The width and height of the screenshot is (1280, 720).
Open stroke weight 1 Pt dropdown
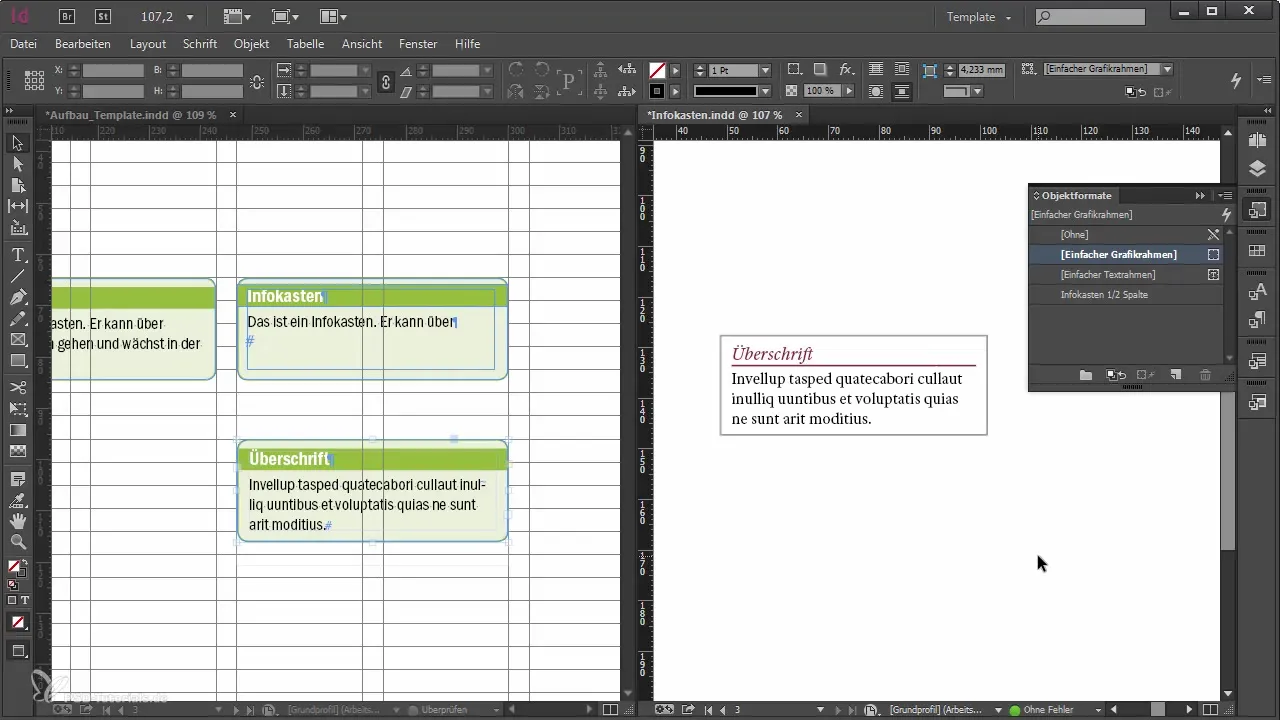(x=766, y=71)
